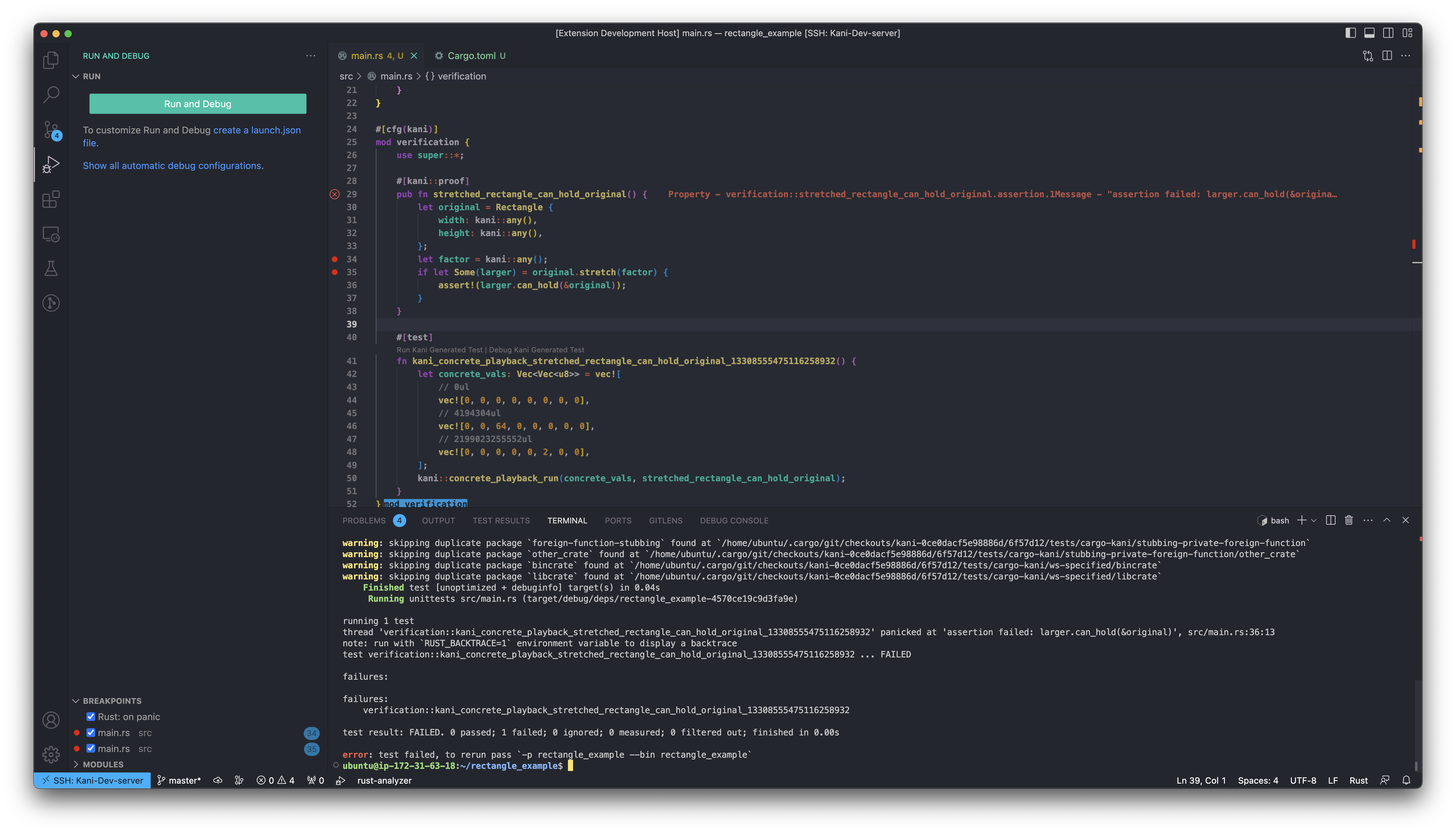
Task: Open the Testing flask view
Action: point(51,268)
